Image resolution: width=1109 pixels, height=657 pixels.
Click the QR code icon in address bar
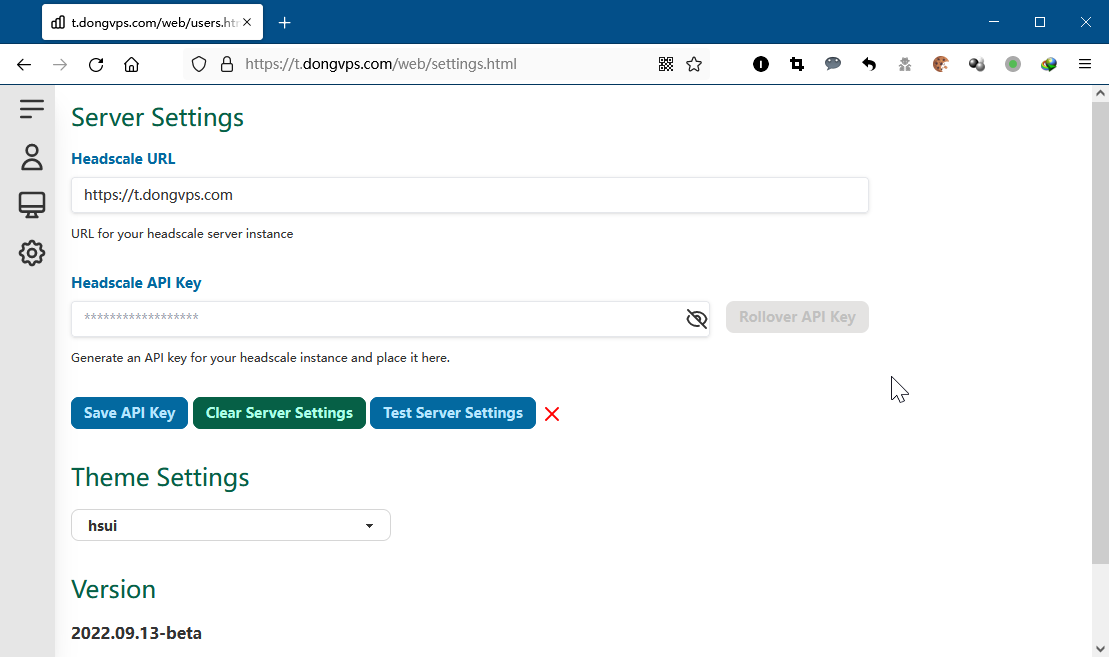(x=666, y=64)
